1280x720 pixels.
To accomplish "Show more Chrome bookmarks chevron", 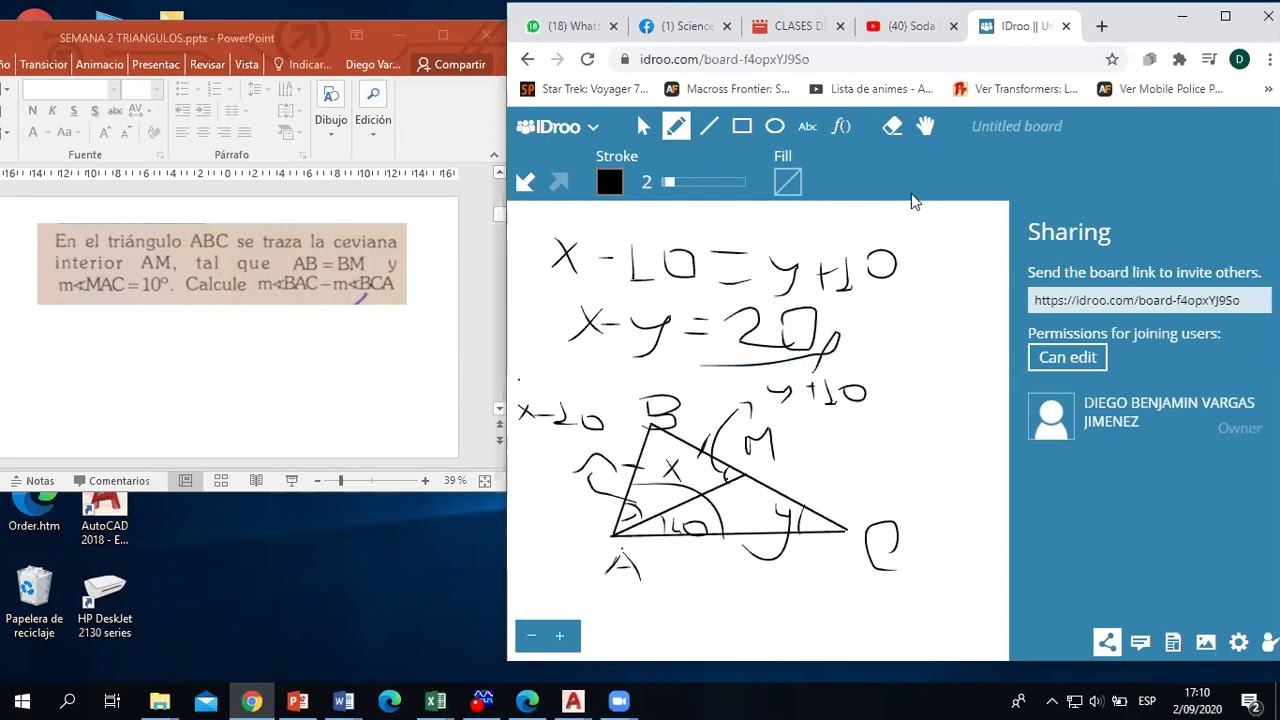I will [x=1268, y=89].
